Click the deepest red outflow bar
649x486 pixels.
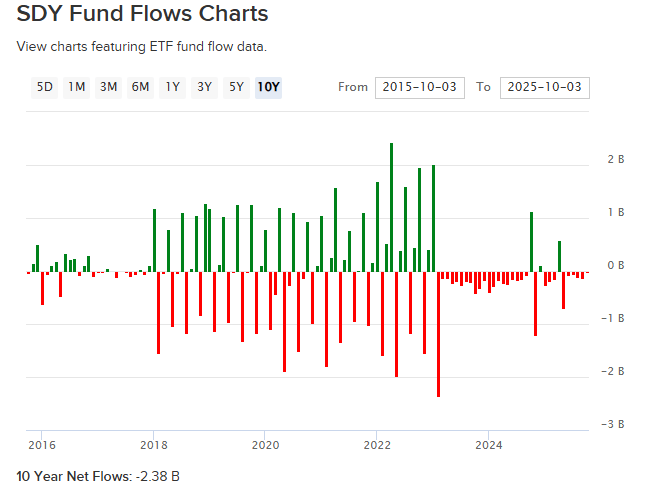[x=438, y=334]
